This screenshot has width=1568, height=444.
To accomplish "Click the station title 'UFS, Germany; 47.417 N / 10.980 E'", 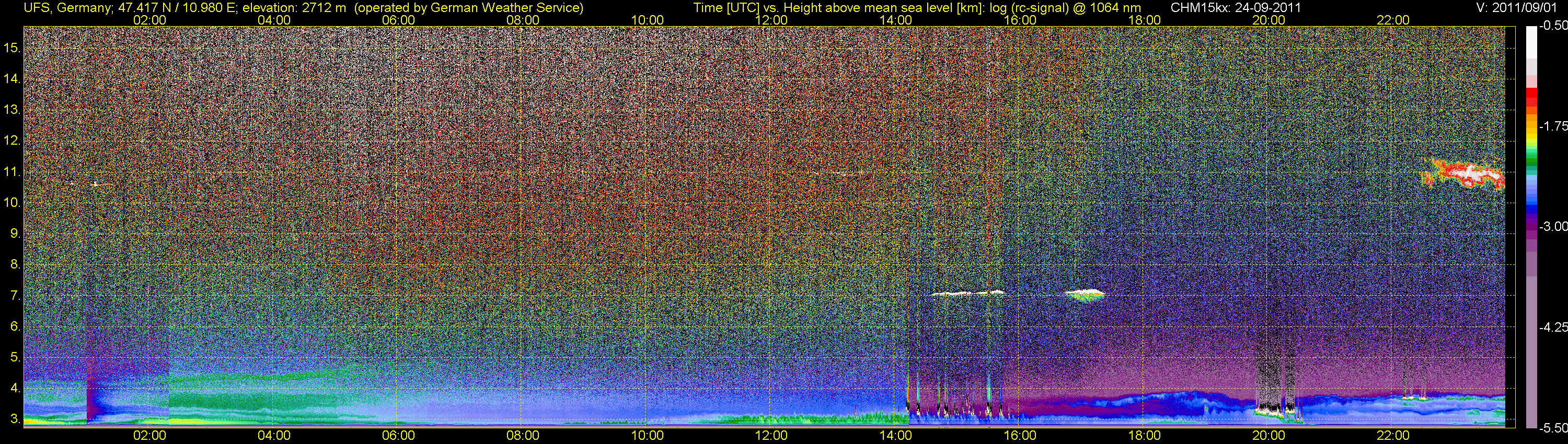I will 130,8.
